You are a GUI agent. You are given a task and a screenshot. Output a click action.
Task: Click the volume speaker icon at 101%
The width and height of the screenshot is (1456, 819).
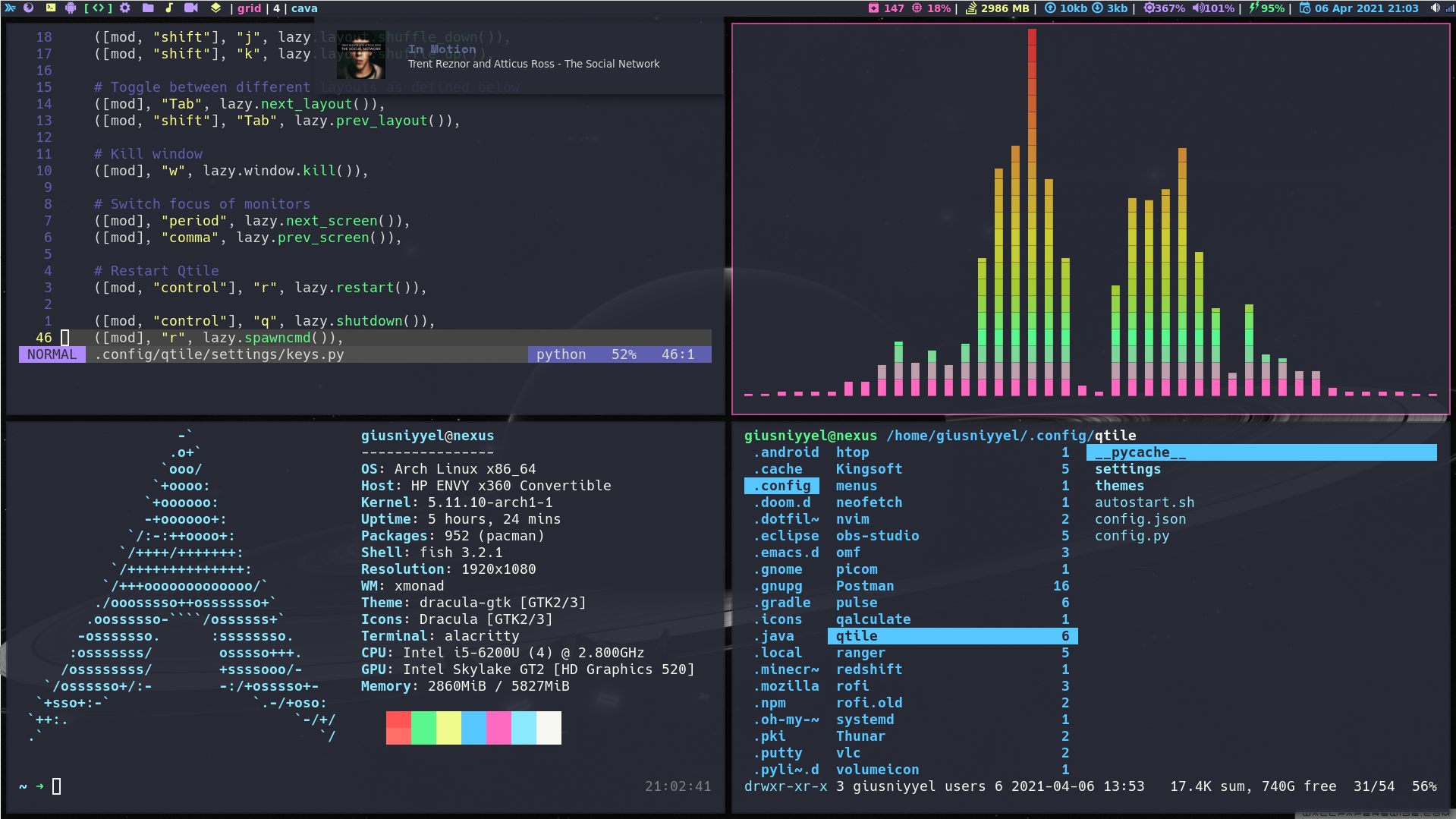coord(1197,8)
